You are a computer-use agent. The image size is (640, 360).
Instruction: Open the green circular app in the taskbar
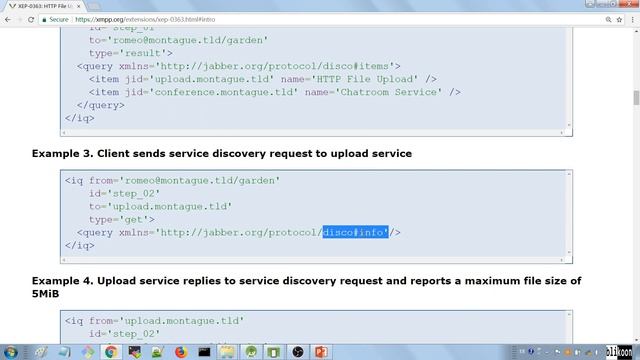[251, 352]
